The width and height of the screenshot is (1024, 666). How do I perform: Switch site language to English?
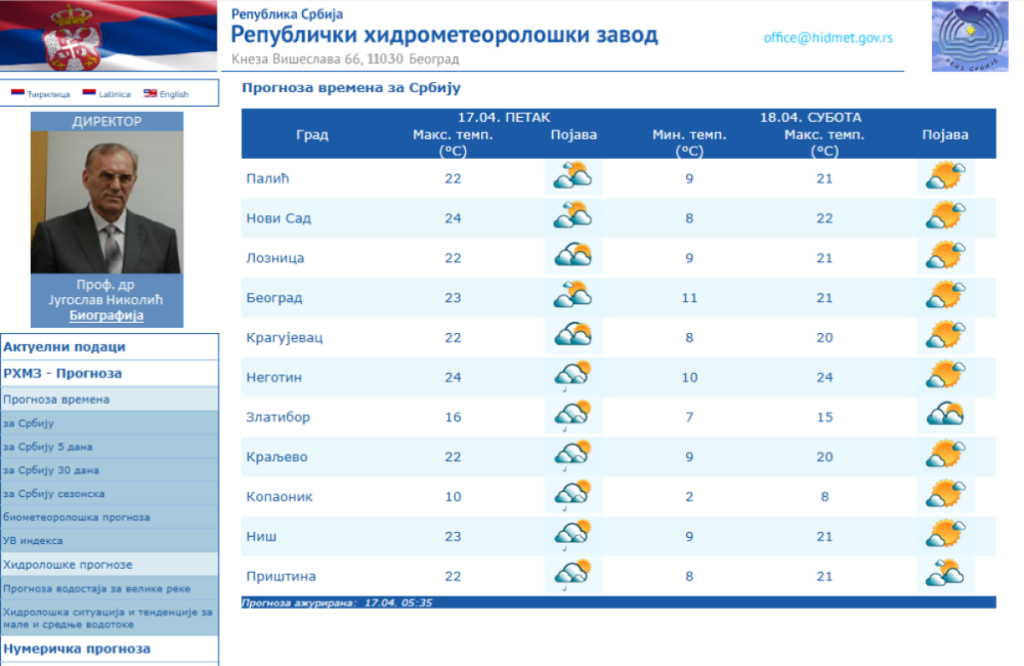(x=166, y=94)
